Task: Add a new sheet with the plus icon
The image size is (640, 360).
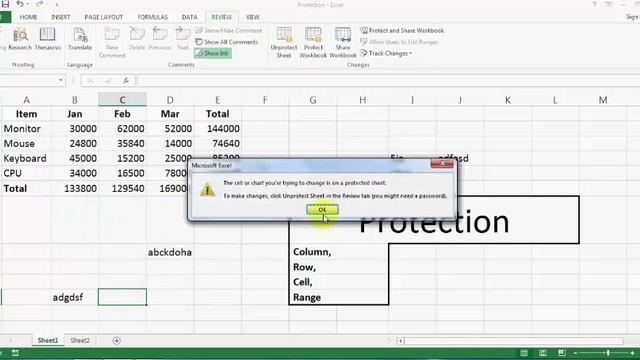Action: [116, 340]
